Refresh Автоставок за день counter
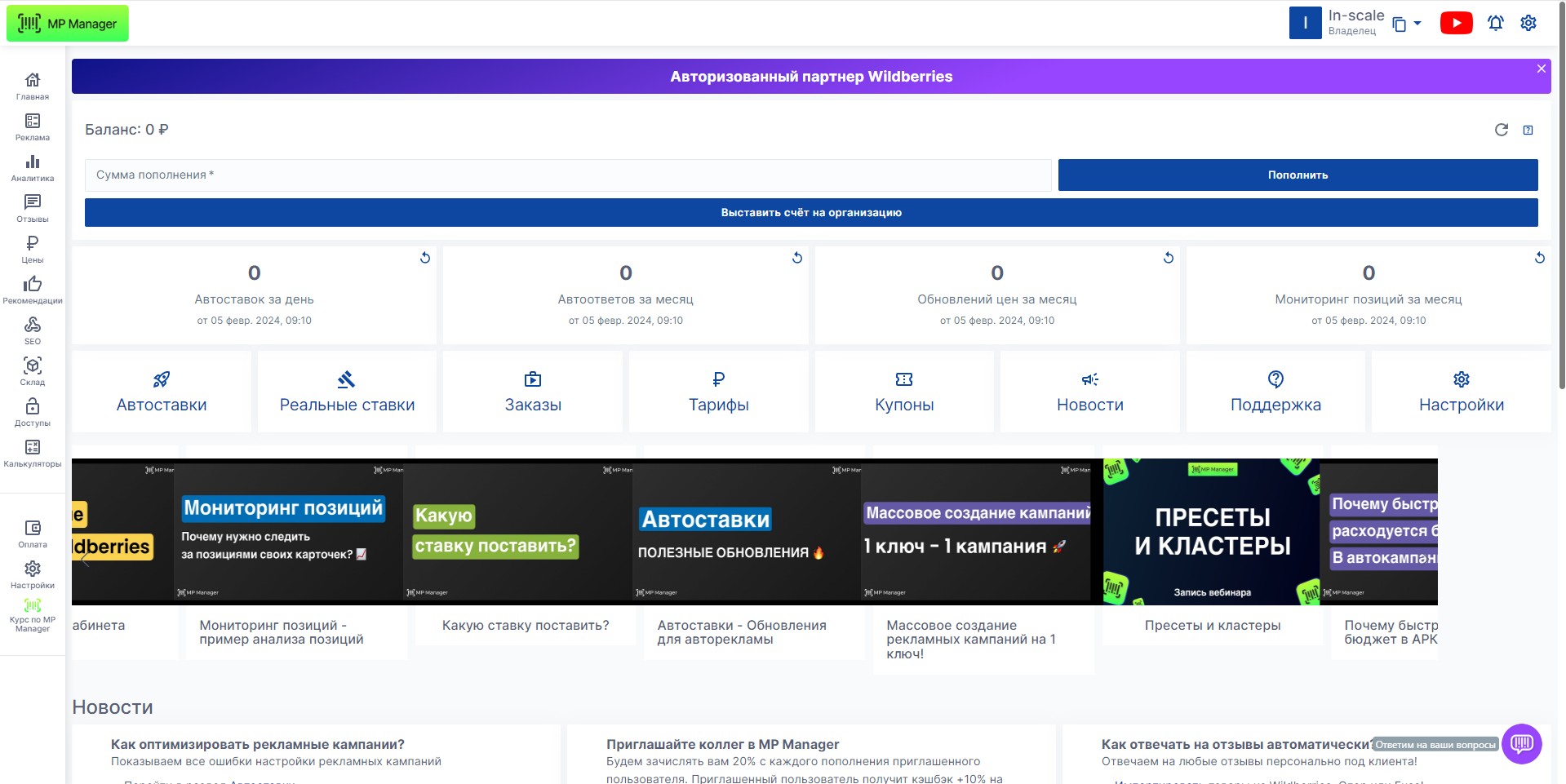 (x=425, y=258)
